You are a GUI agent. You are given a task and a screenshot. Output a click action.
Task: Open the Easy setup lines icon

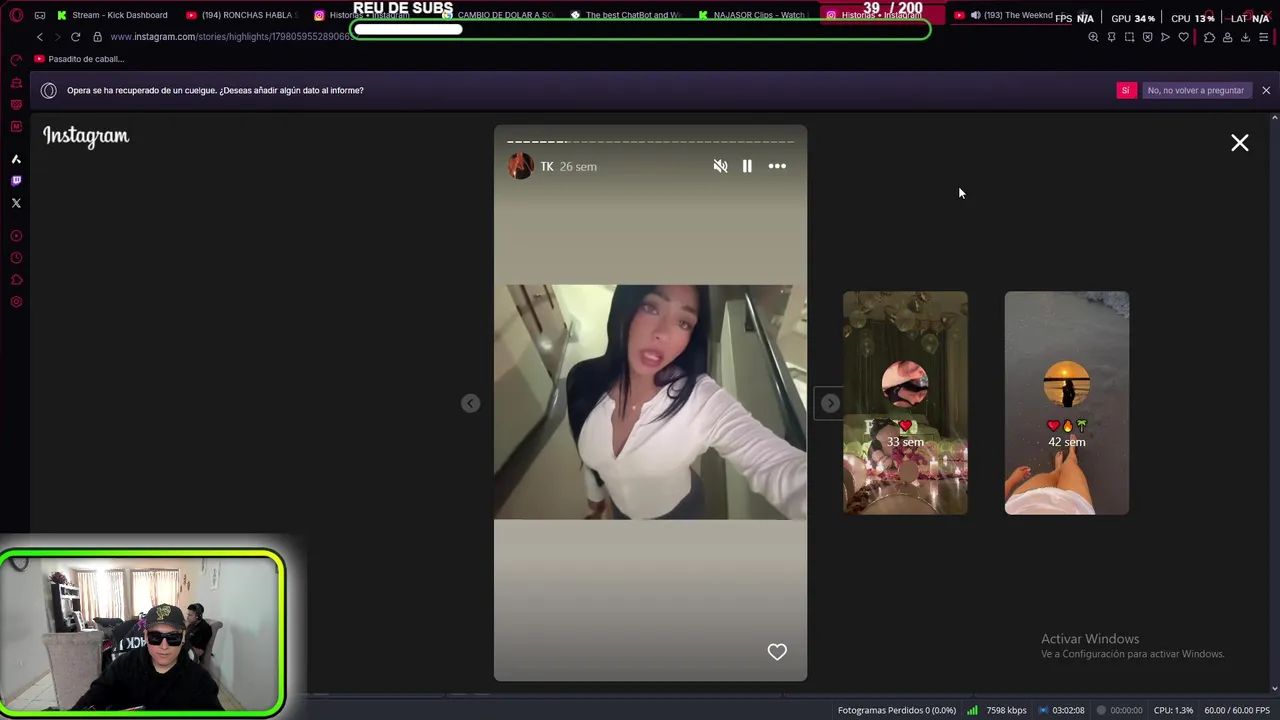pos(1265,37)
